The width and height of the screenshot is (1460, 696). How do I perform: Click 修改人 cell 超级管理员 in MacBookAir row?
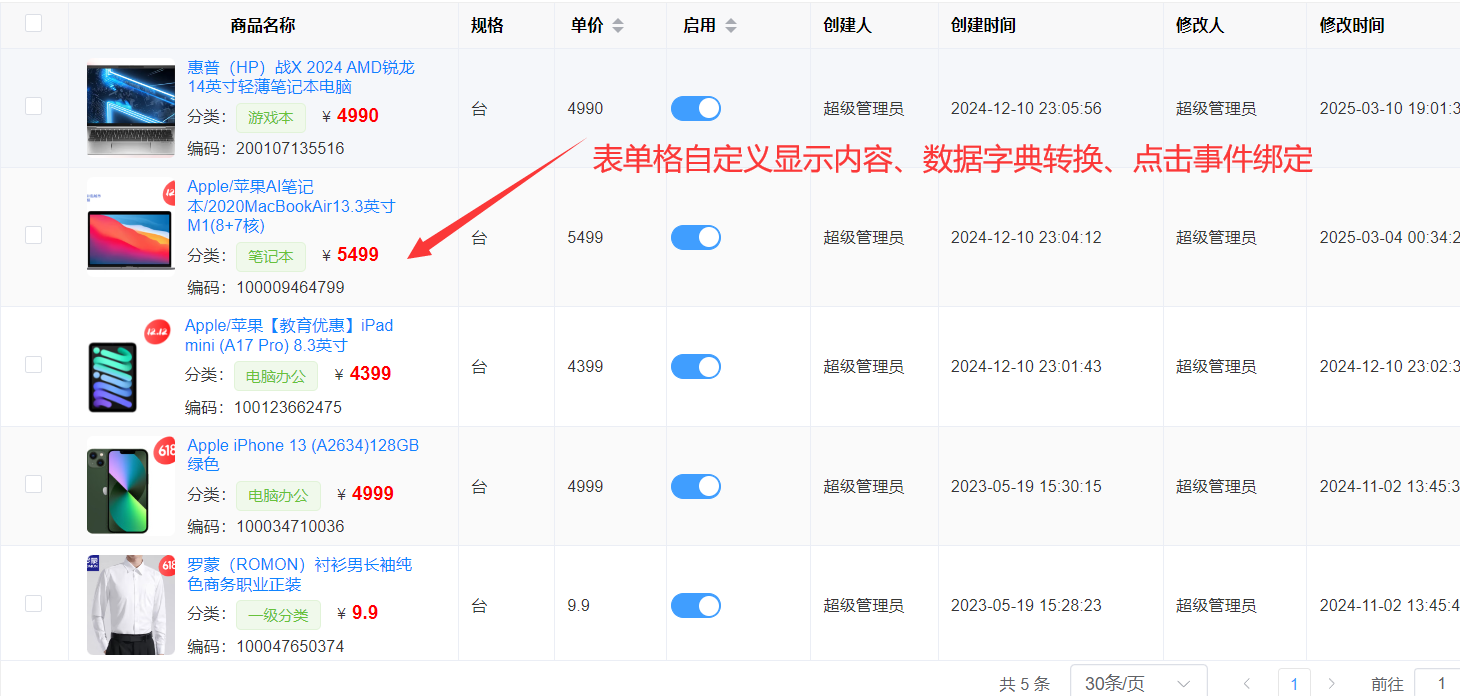[x=1216, y=238]
